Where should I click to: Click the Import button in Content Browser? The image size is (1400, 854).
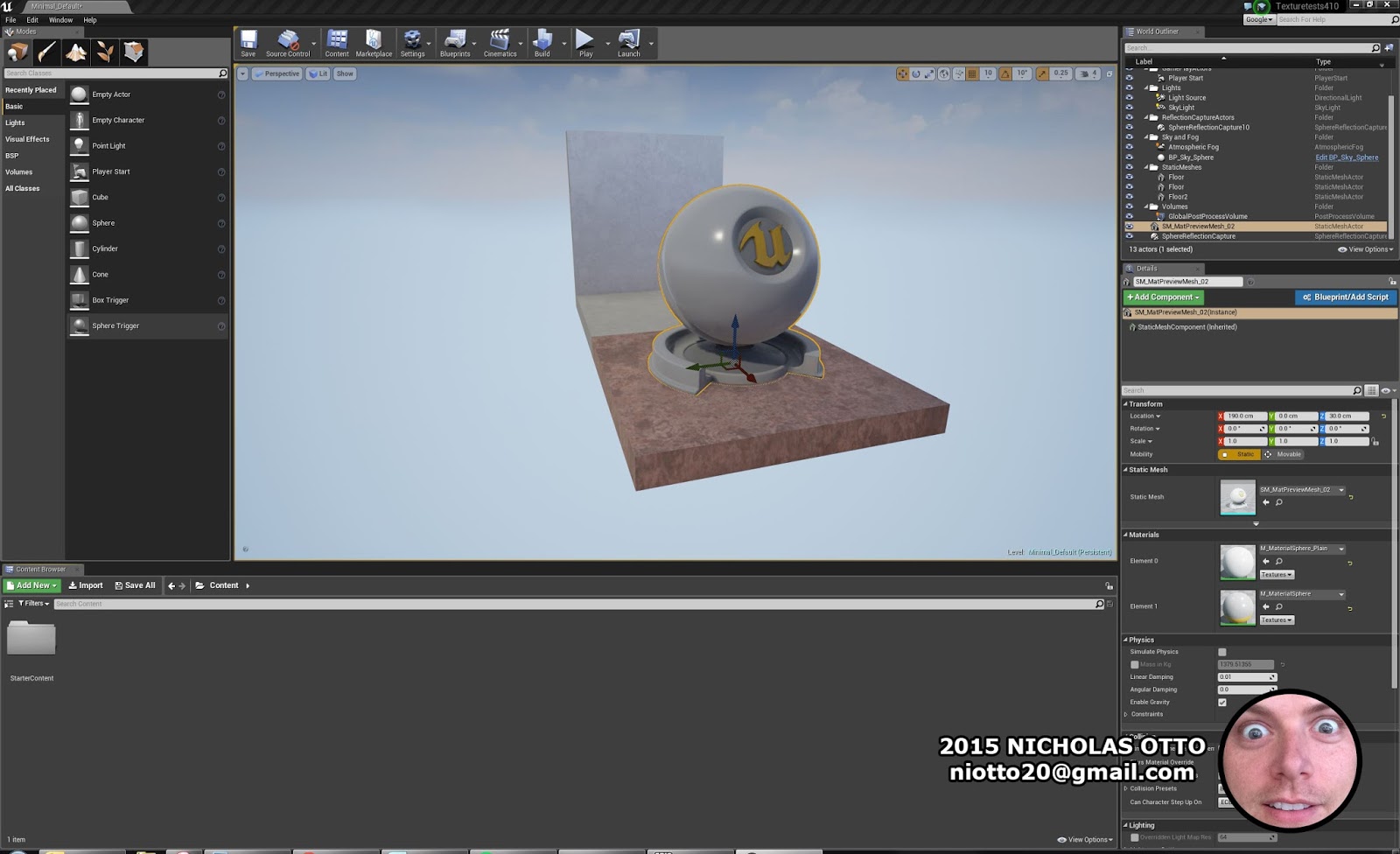click(x=86, y=585)
